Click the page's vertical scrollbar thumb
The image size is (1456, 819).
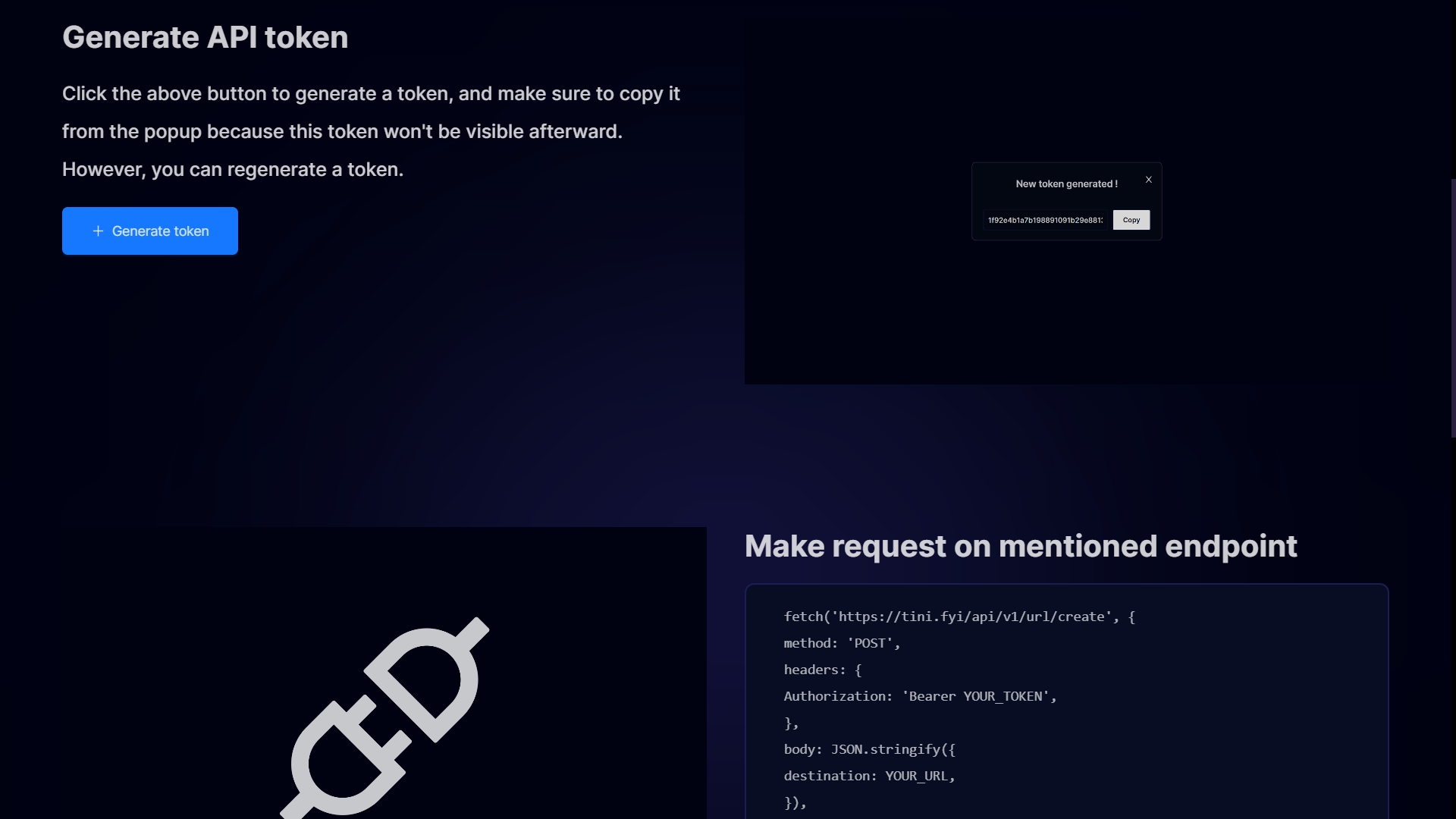point(1452,307)
